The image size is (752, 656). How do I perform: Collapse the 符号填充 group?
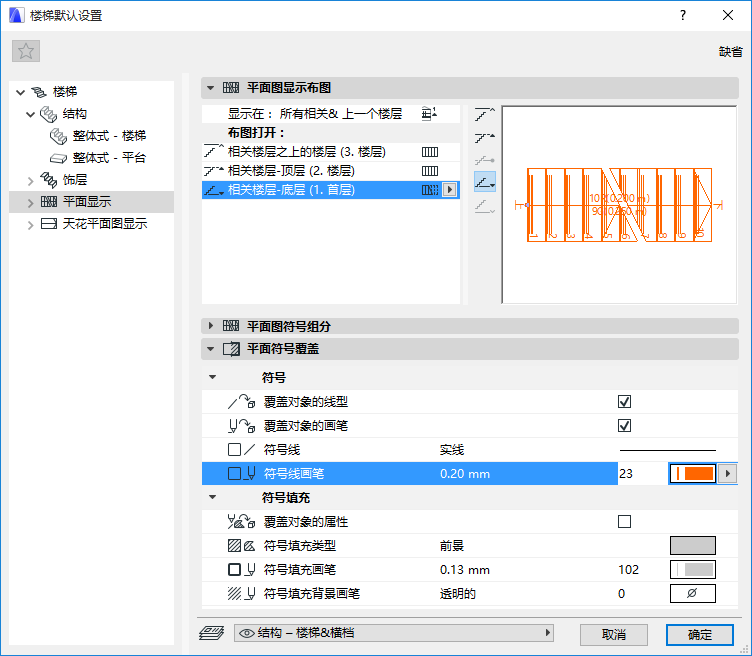tap(212, 497)
